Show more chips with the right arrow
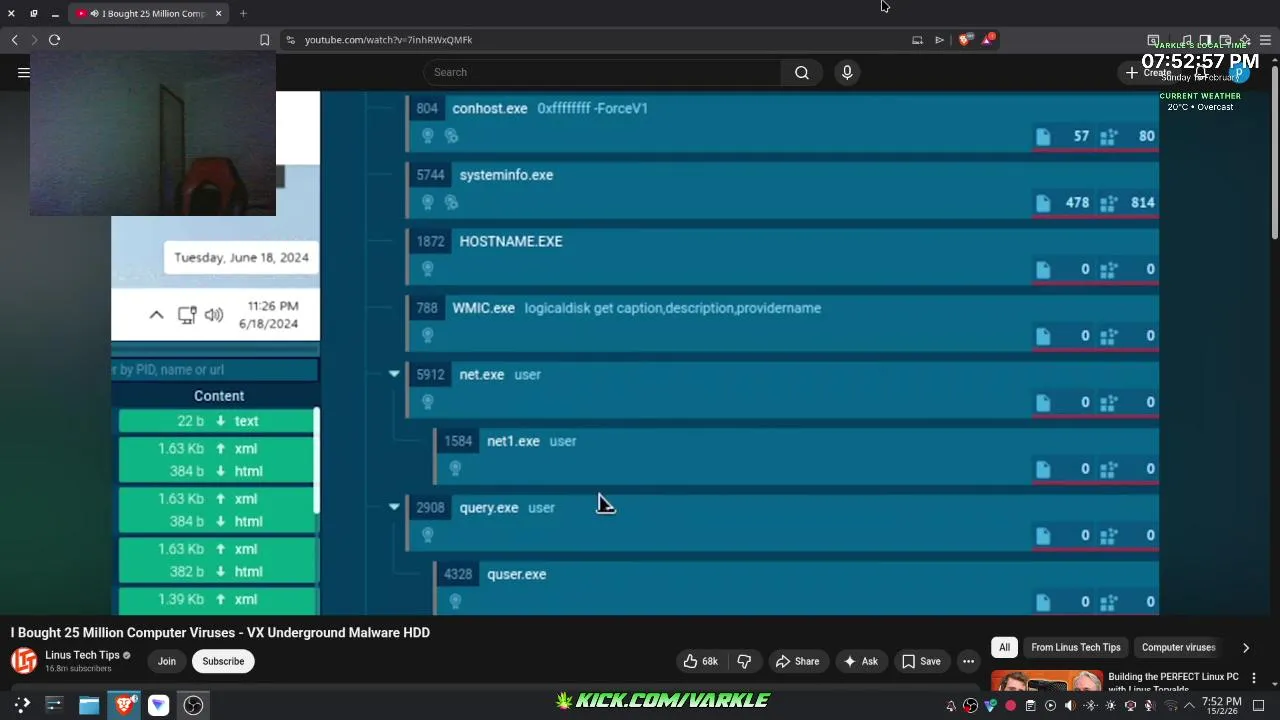The width and height of the screenshot is (1280, 720). 1246,647
